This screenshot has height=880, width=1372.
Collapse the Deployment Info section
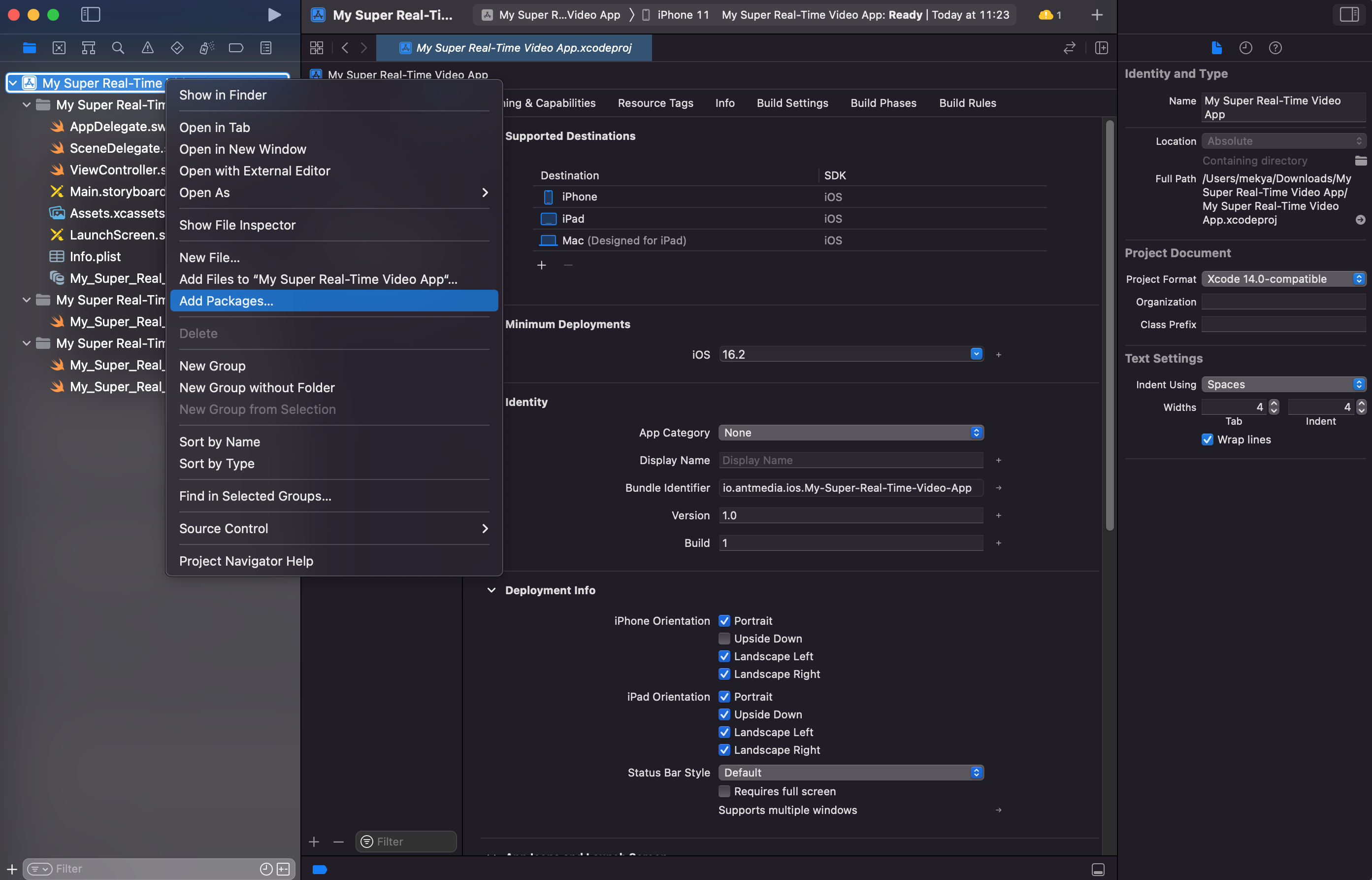click(491, 590)
